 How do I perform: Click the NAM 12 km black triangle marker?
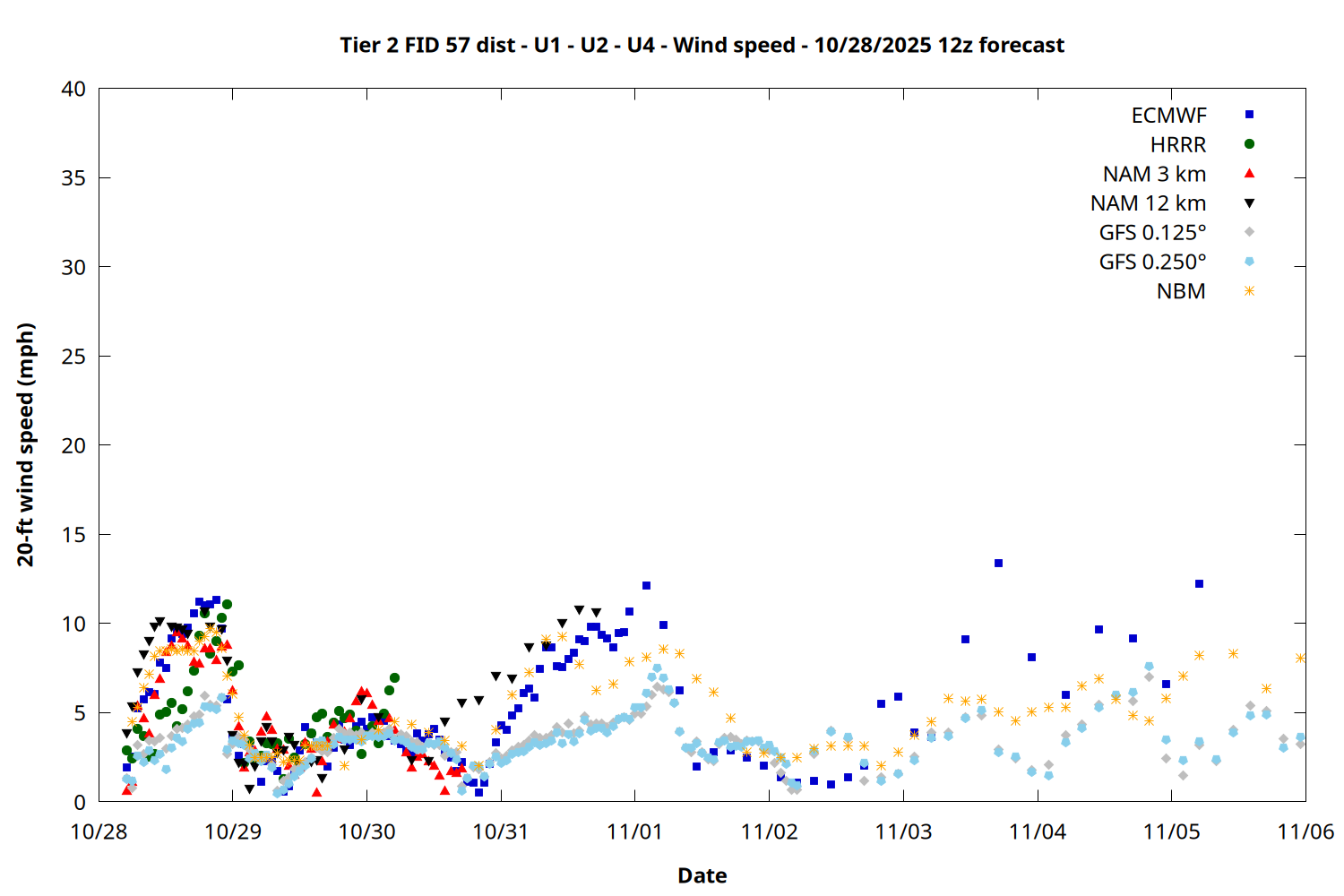pyautogui.click(x=1249, y=203)
